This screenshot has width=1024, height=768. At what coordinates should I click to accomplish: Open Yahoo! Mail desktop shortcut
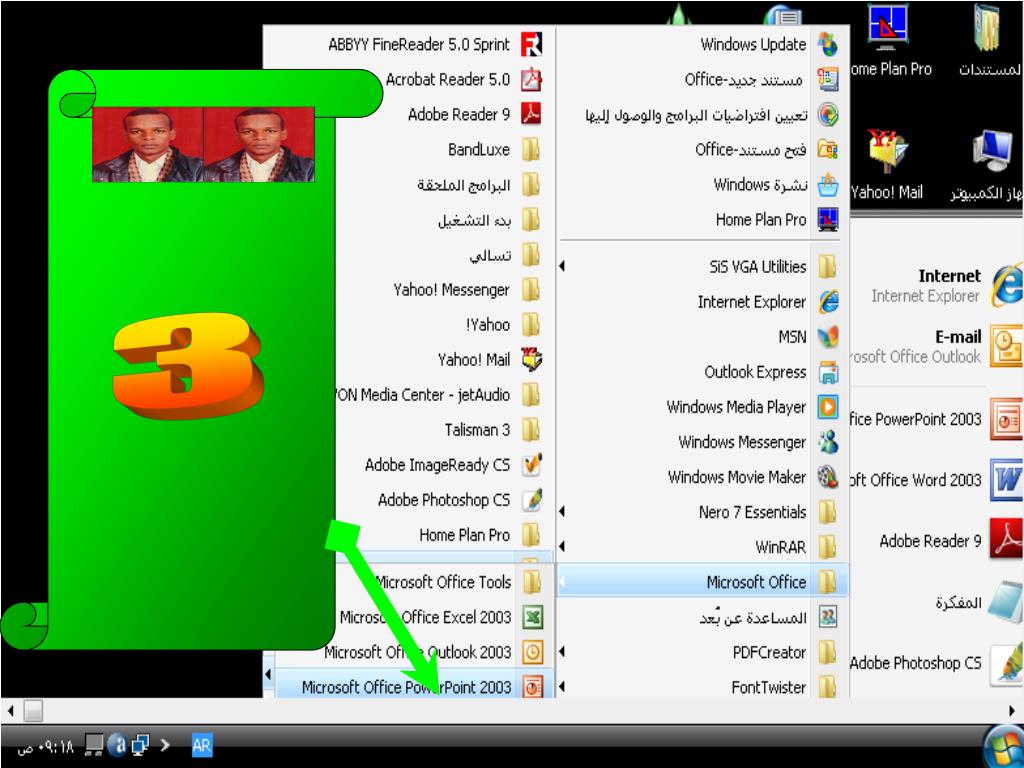(886, 165)
